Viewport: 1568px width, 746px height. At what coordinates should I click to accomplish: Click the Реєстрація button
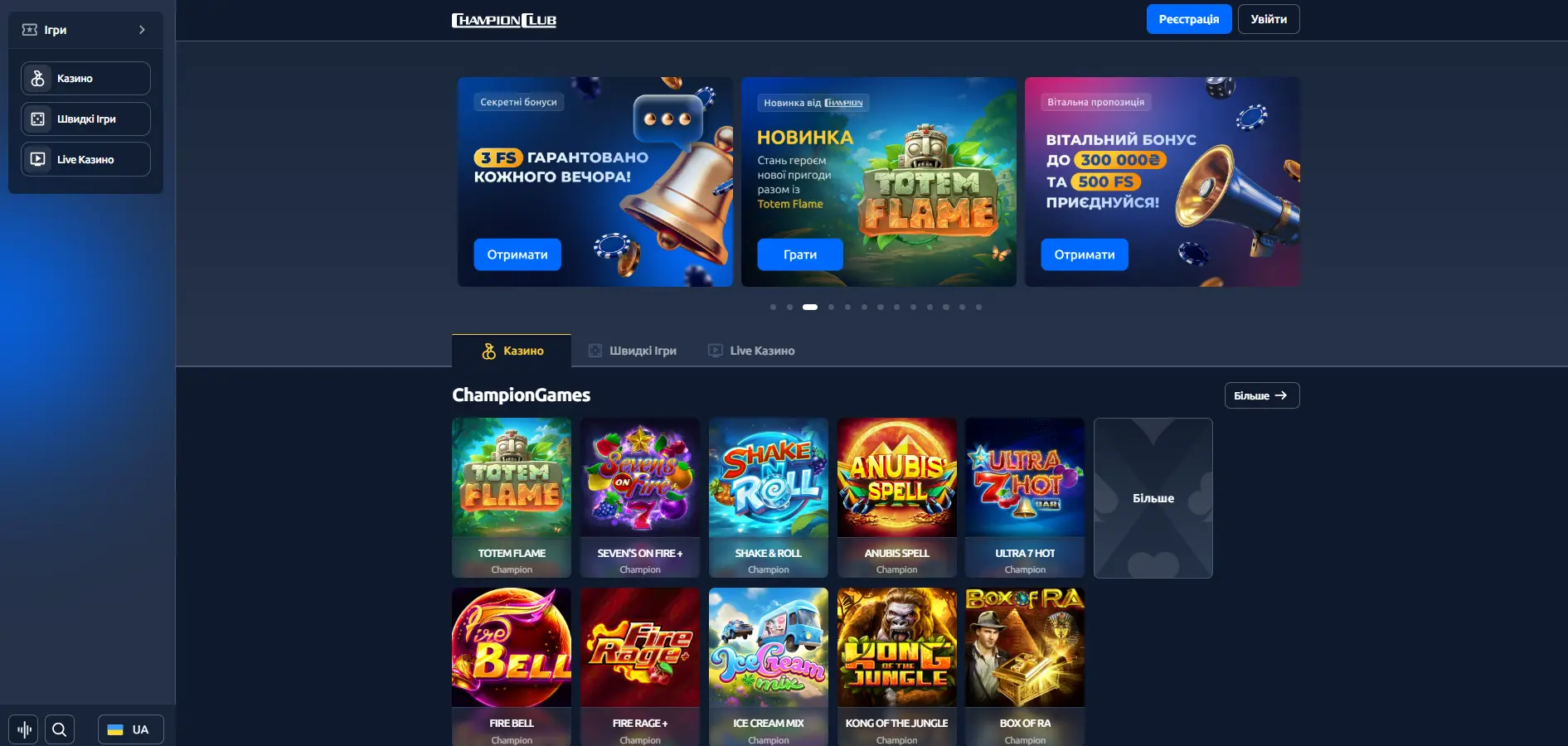coord(1188,19)
